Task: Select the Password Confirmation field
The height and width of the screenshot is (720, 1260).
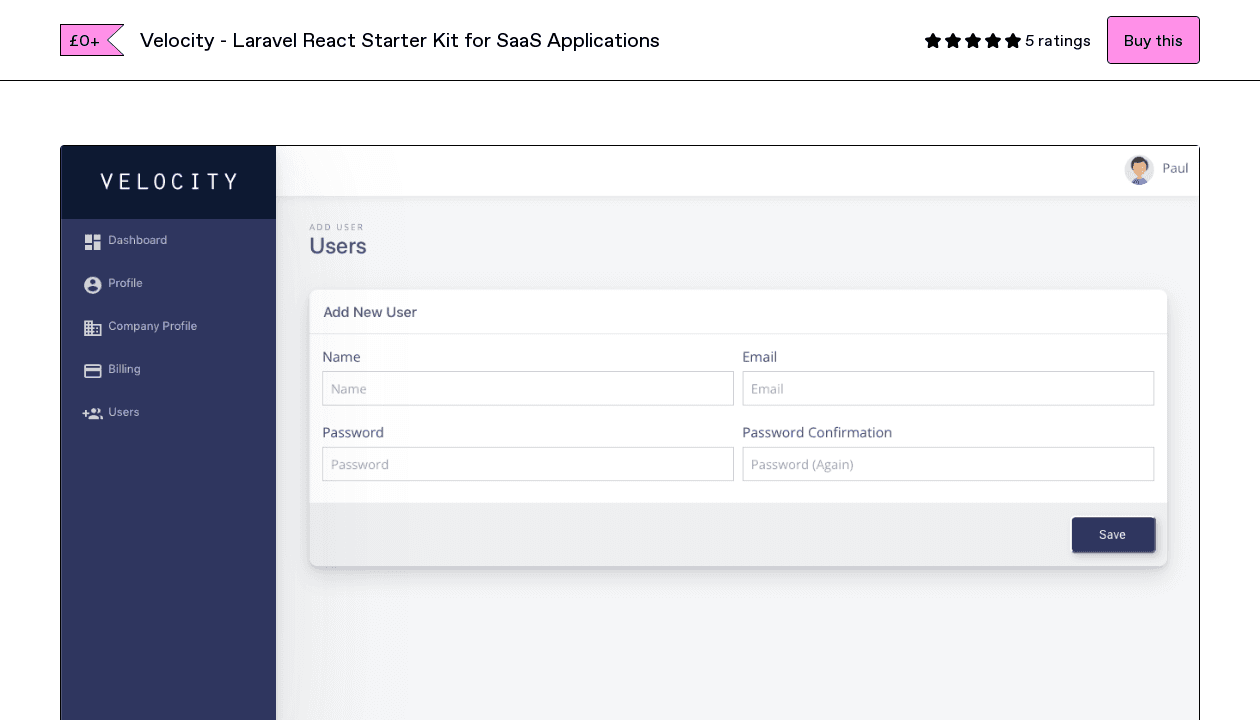Action: coord(948,464)
